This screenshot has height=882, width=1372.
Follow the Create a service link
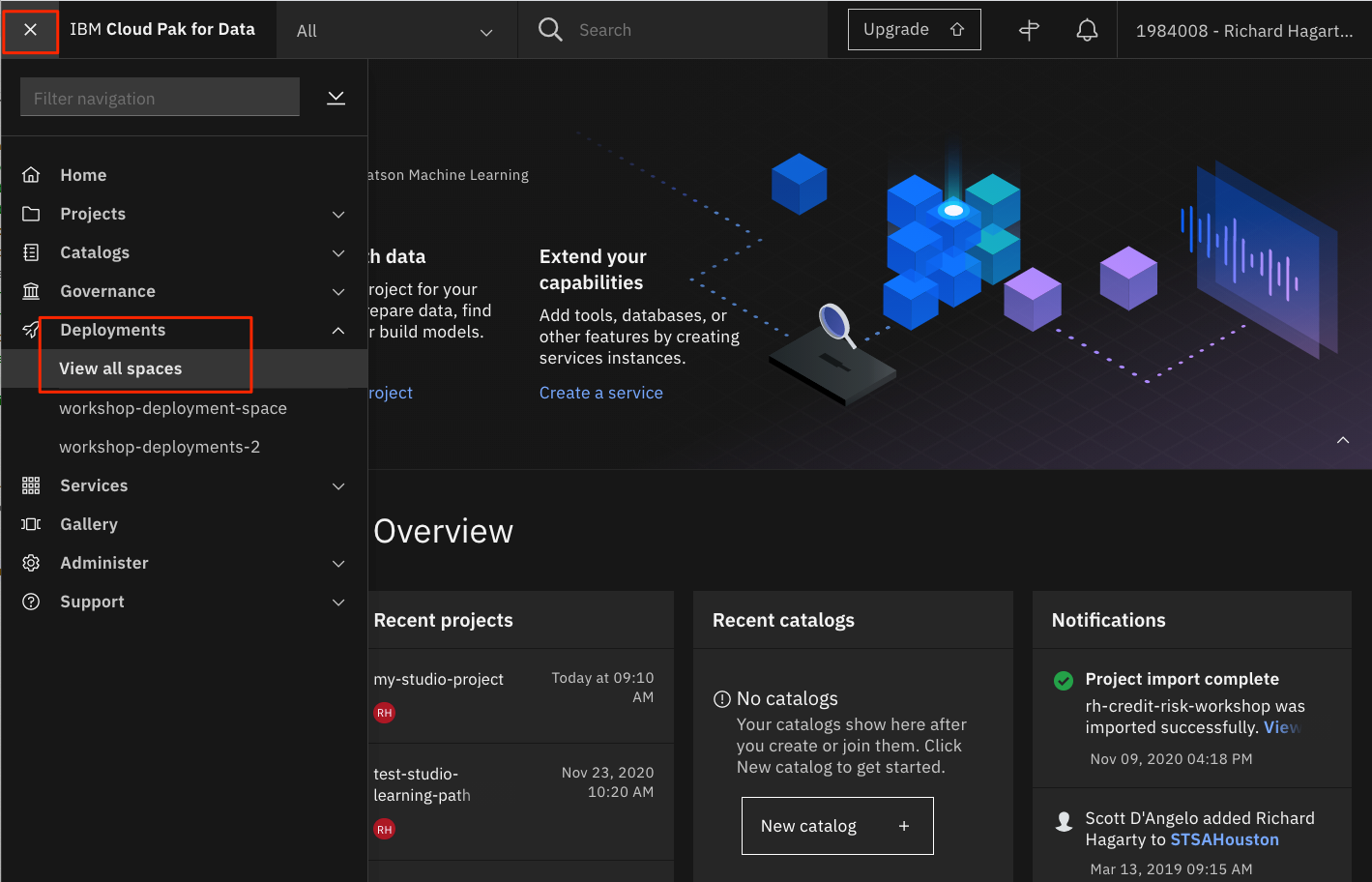pos(601,393)
